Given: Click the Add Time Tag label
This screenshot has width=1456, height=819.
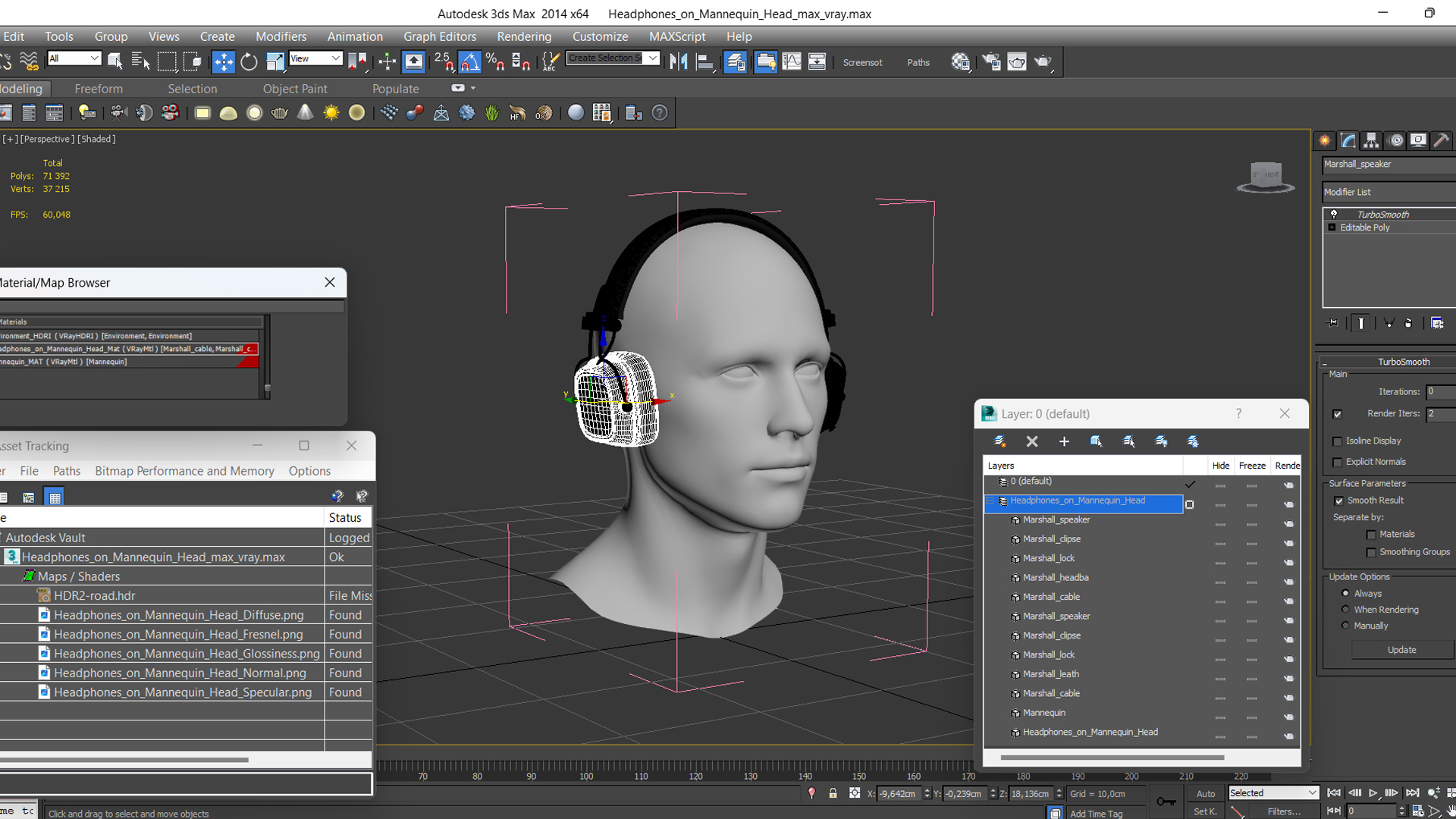Looking at the screenshot, I should 1096,814.
